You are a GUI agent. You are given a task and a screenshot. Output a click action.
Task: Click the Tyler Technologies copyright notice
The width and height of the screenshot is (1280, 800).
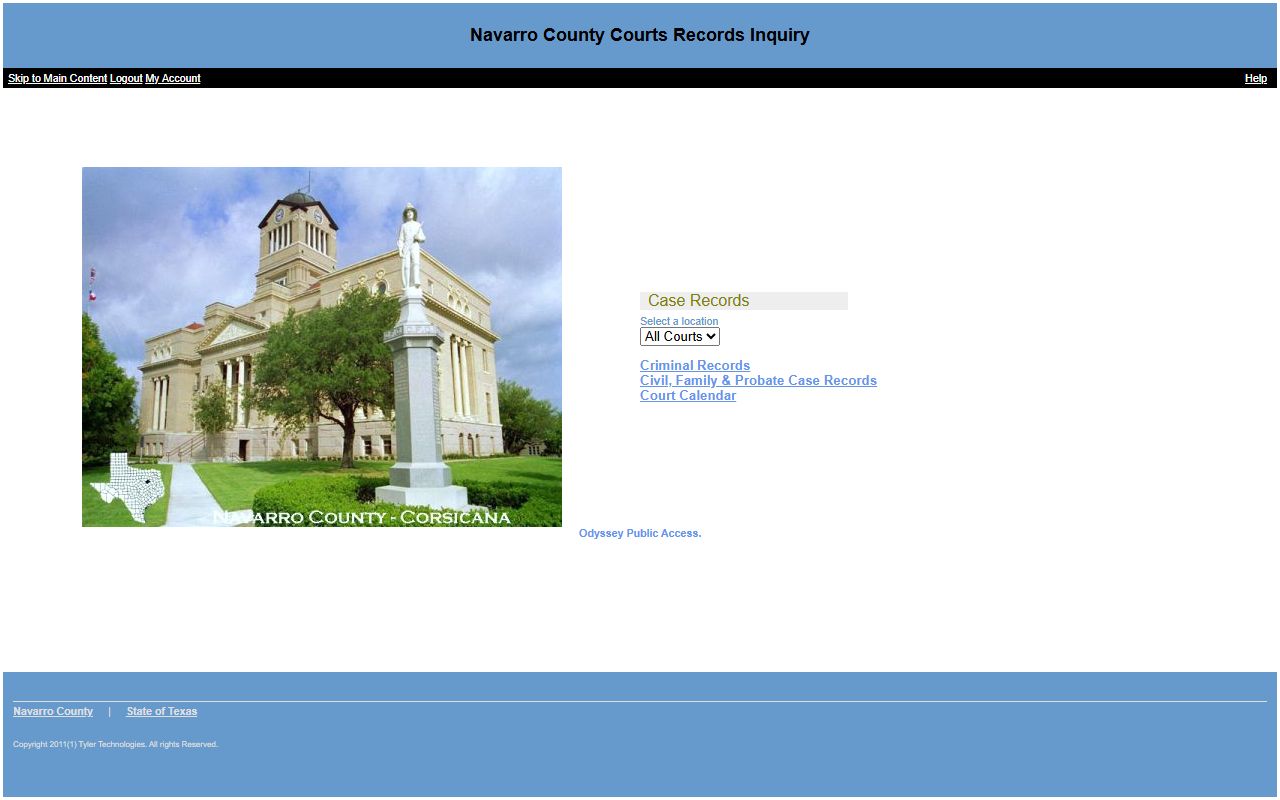(x=115, y=745)
